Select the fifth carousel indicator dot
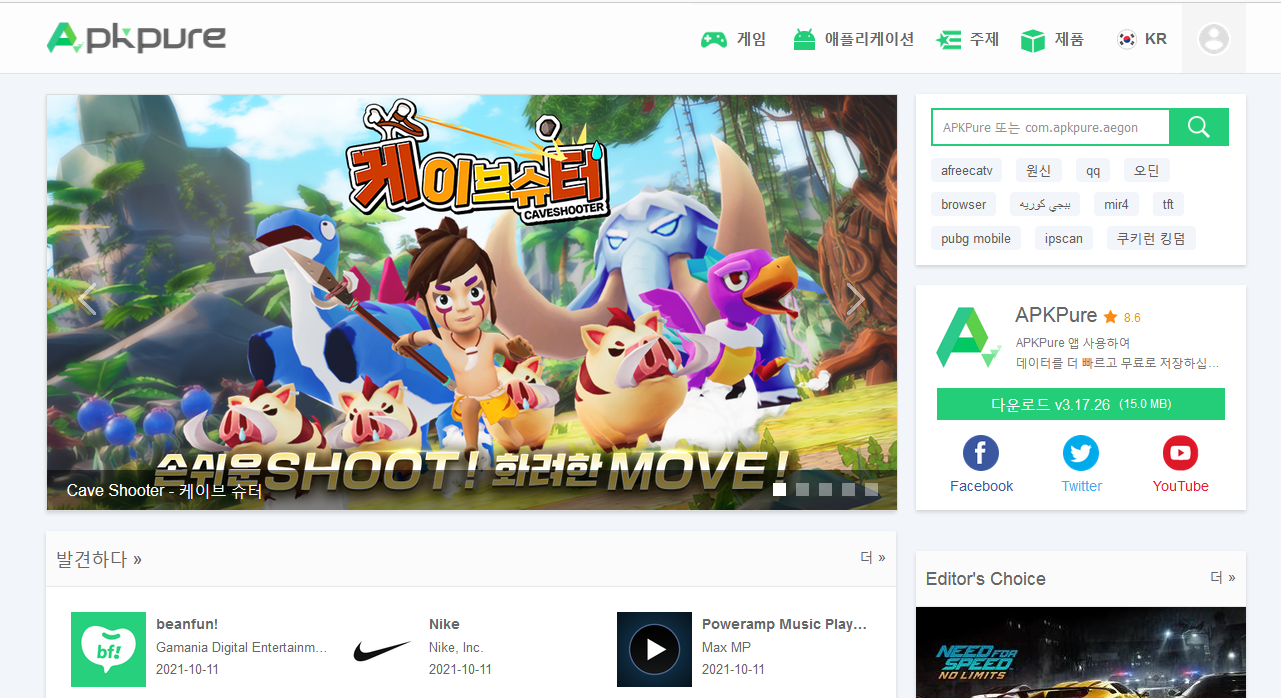The height and width of the screenshot is (698, 1281). point(871,490)
